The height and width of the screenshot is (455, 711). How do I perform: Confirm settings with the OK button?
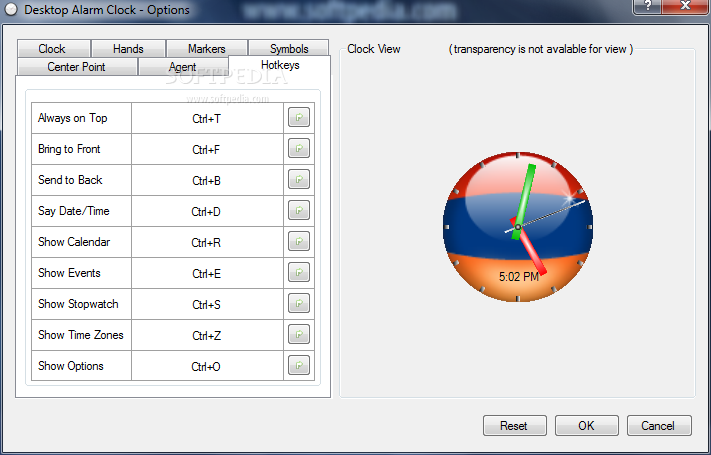(x=586, y=426)
